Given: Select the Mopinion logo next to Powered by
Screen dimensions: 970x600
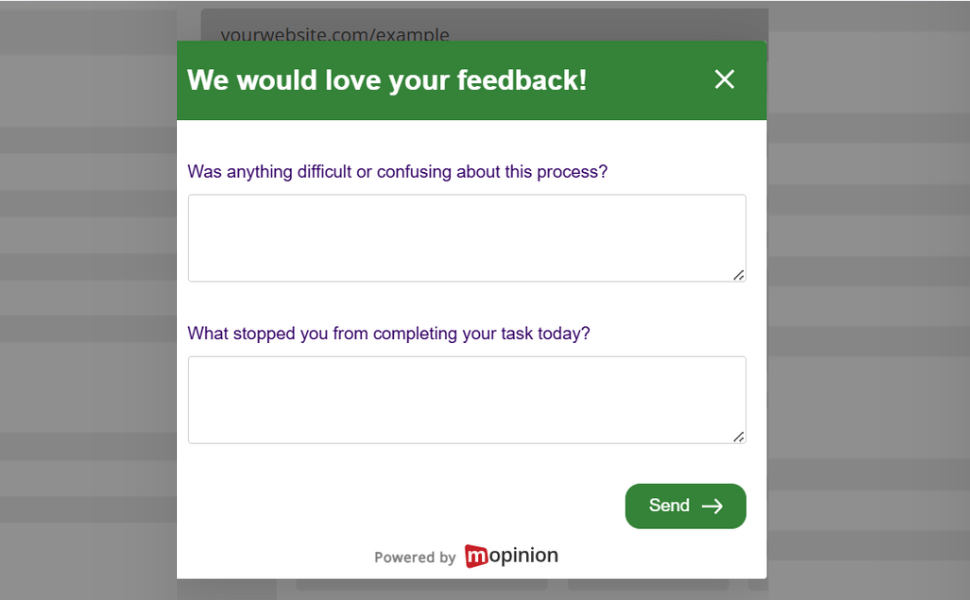Looking at the screenshot, I should [x=510, y=556].
